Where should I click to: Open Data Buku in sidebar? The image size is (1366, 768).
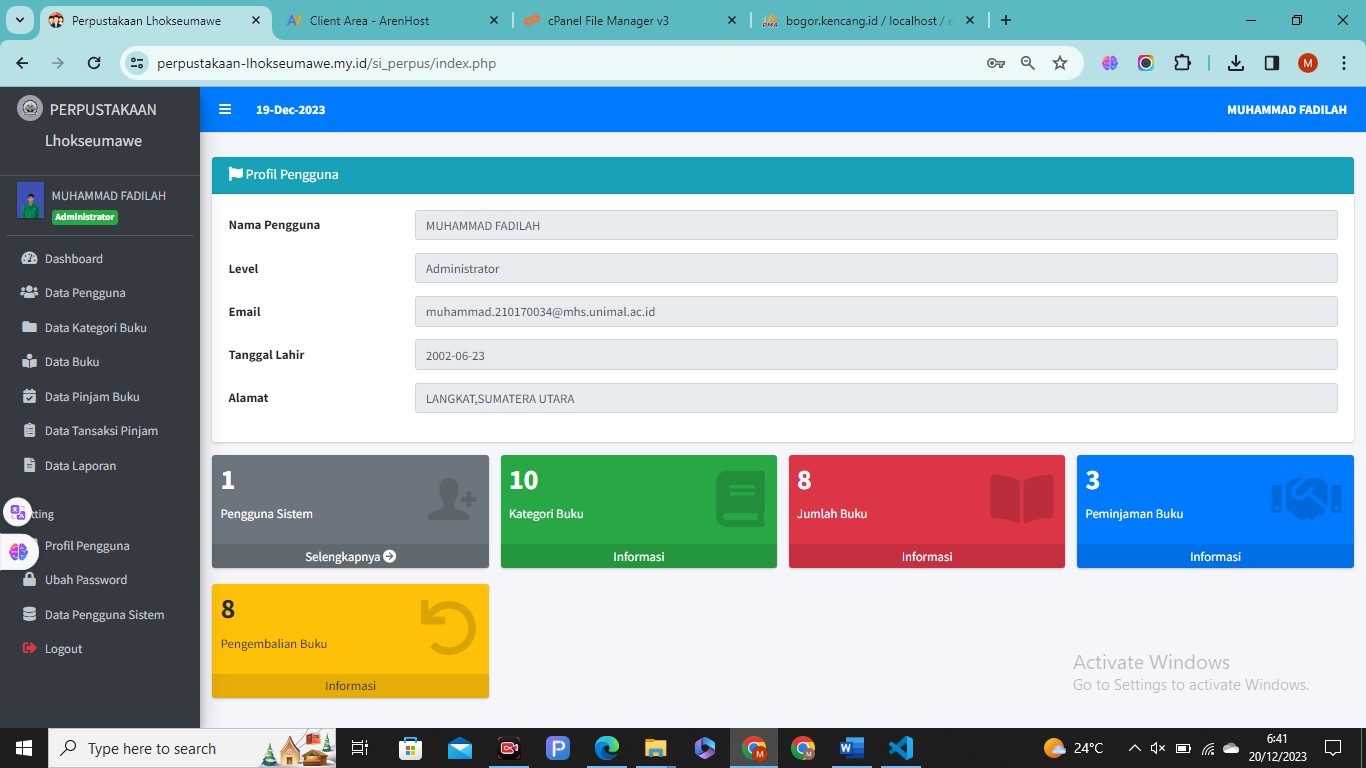click(x=71, y=362)
